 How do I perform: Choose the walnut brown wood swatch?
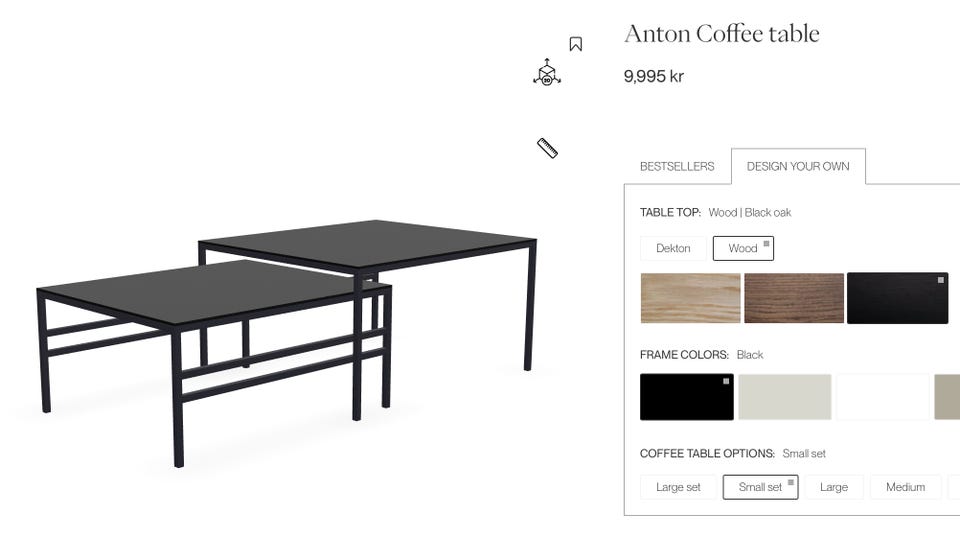click(x=794, y=298)
